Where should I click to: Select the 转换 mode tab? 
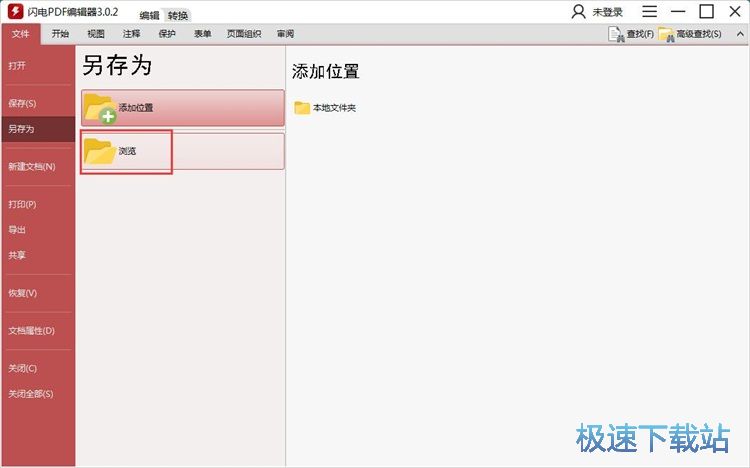click(178, 16)
